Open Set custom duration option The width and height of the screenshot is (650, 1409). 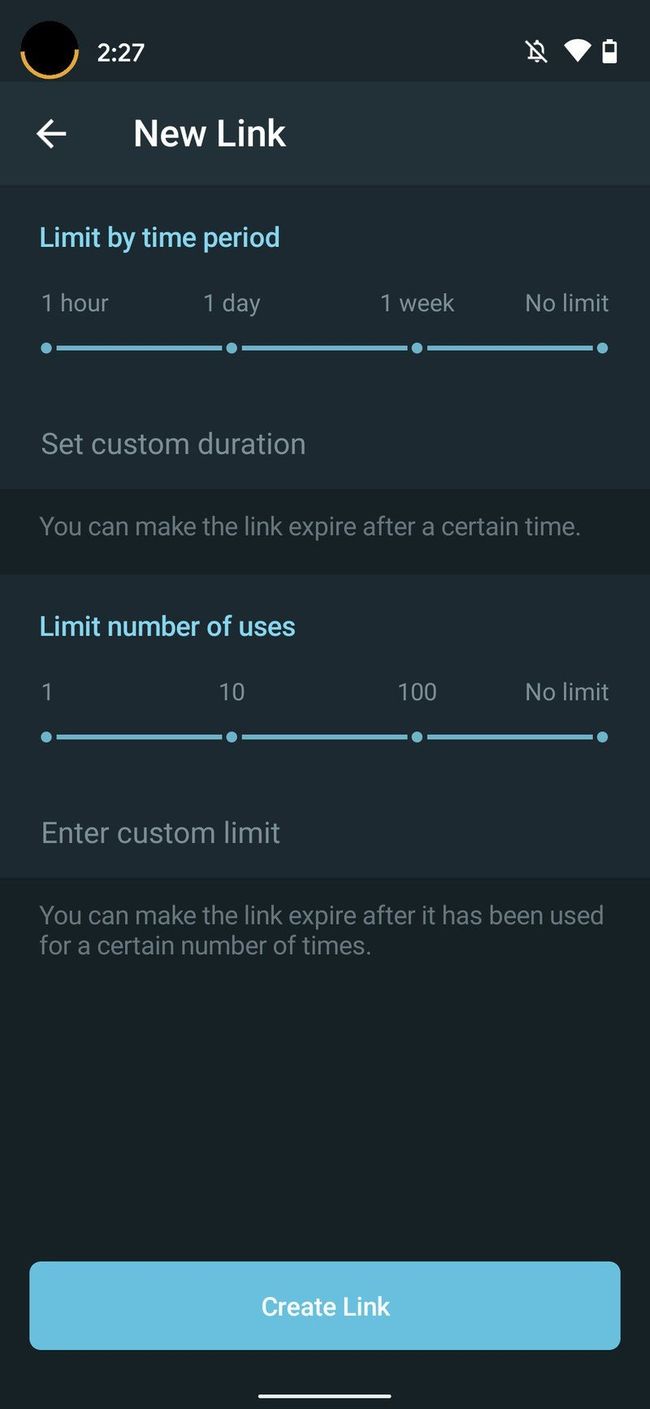(x=325, y=444)
